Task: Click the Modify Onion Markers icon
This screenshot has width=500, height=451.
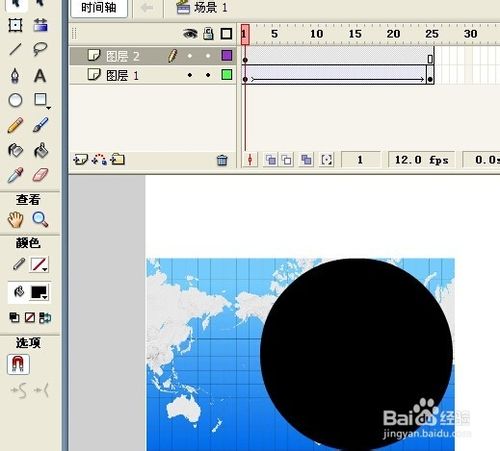Action: (326, 160)
